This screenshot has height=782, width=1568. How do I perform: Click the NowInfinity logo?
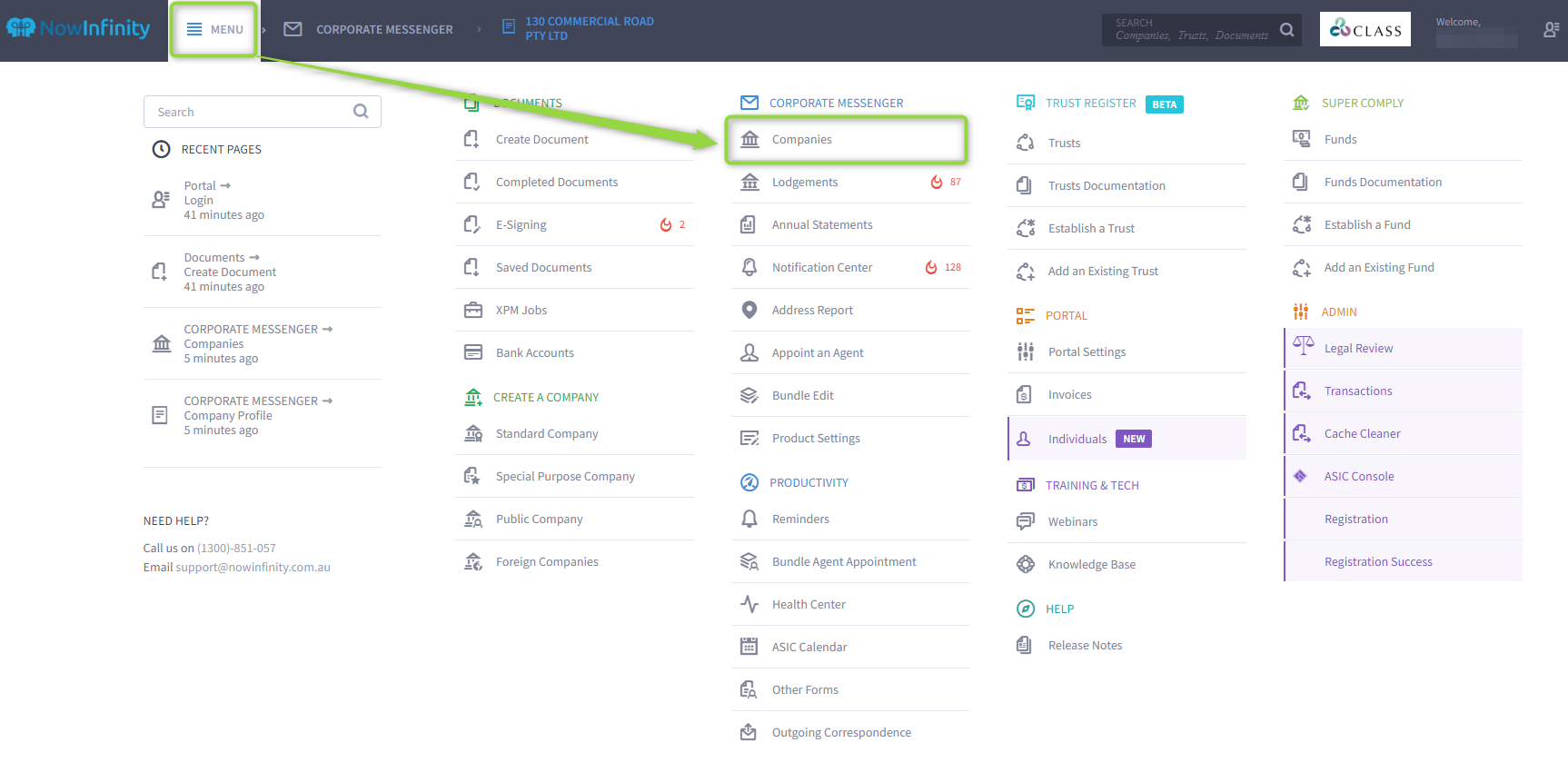pos(78,28)
